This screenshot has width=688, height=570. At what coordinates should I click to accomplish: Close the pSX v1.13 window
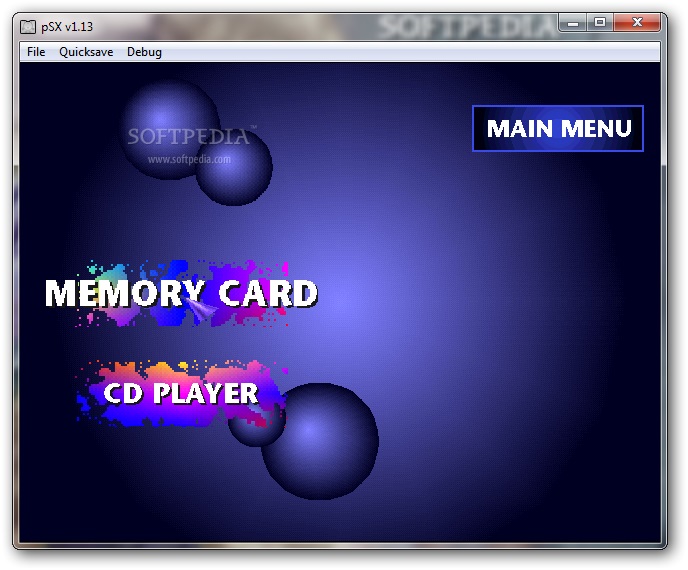(x=637, y=22)
